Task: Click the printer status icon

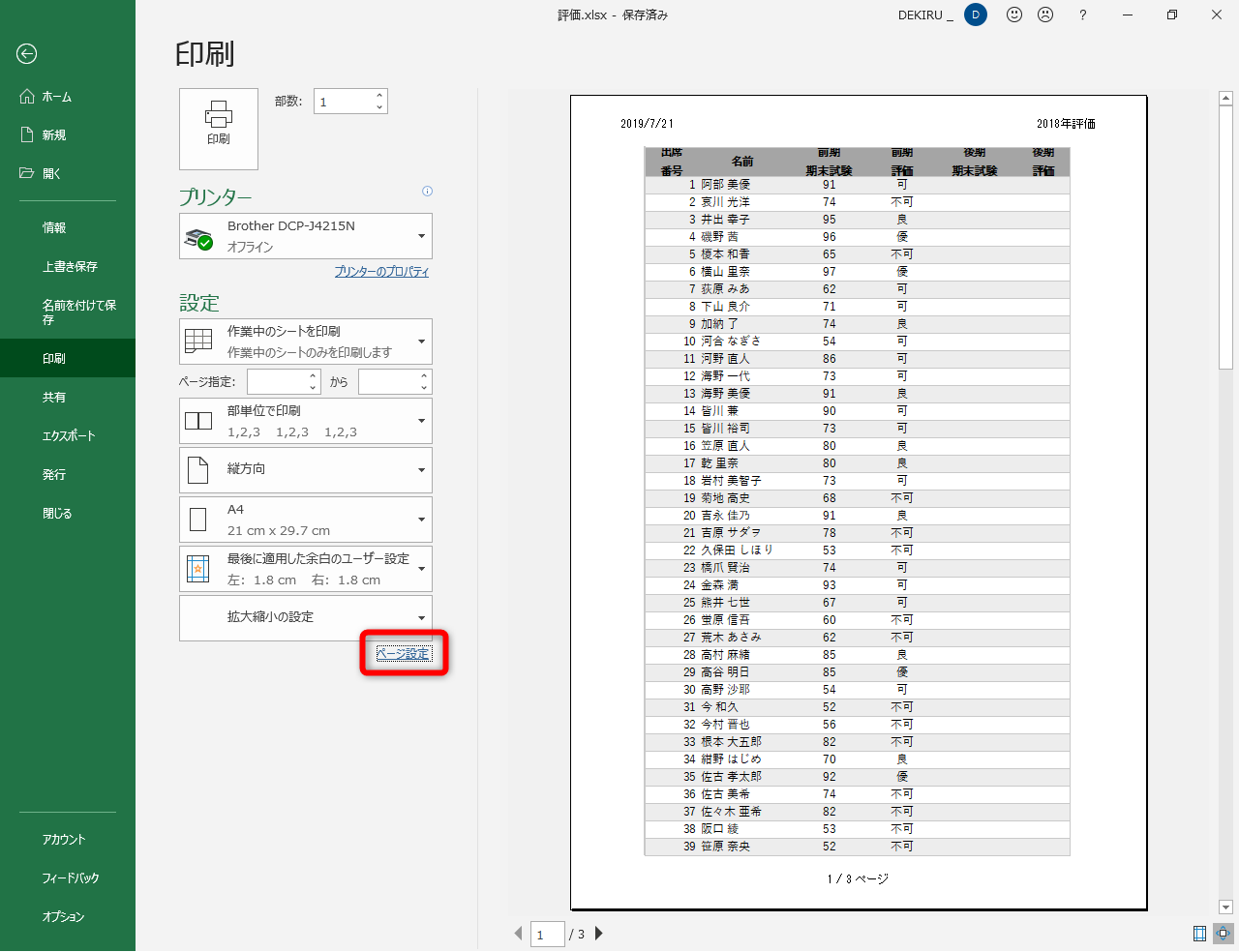Action: pyautogui.click(x=198, y=239)
